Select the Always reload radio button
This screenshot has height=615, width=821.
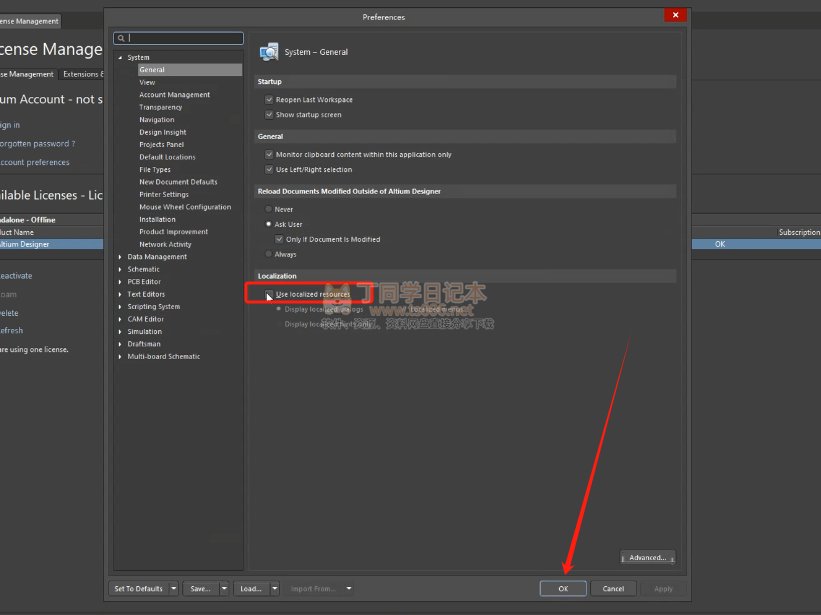click(269, 254)
